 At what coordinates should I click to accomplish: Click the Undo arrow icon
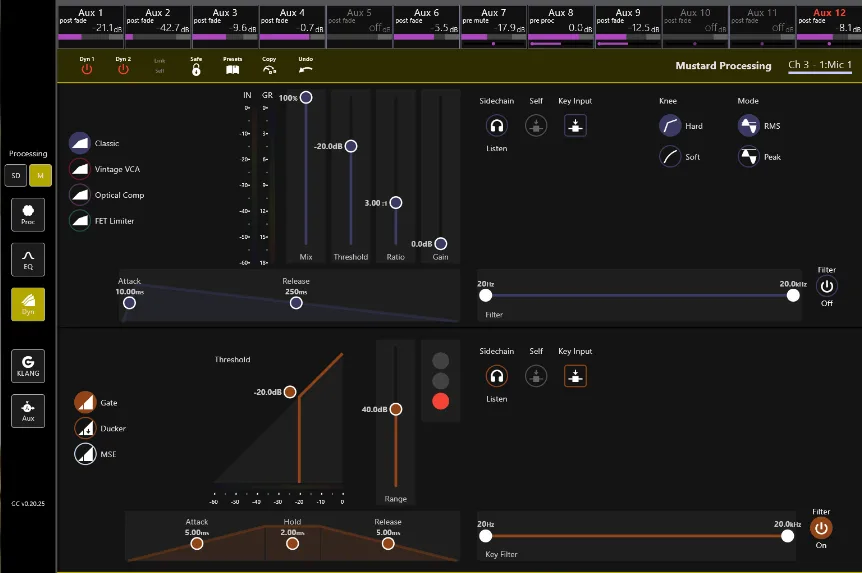pos(305,69)
